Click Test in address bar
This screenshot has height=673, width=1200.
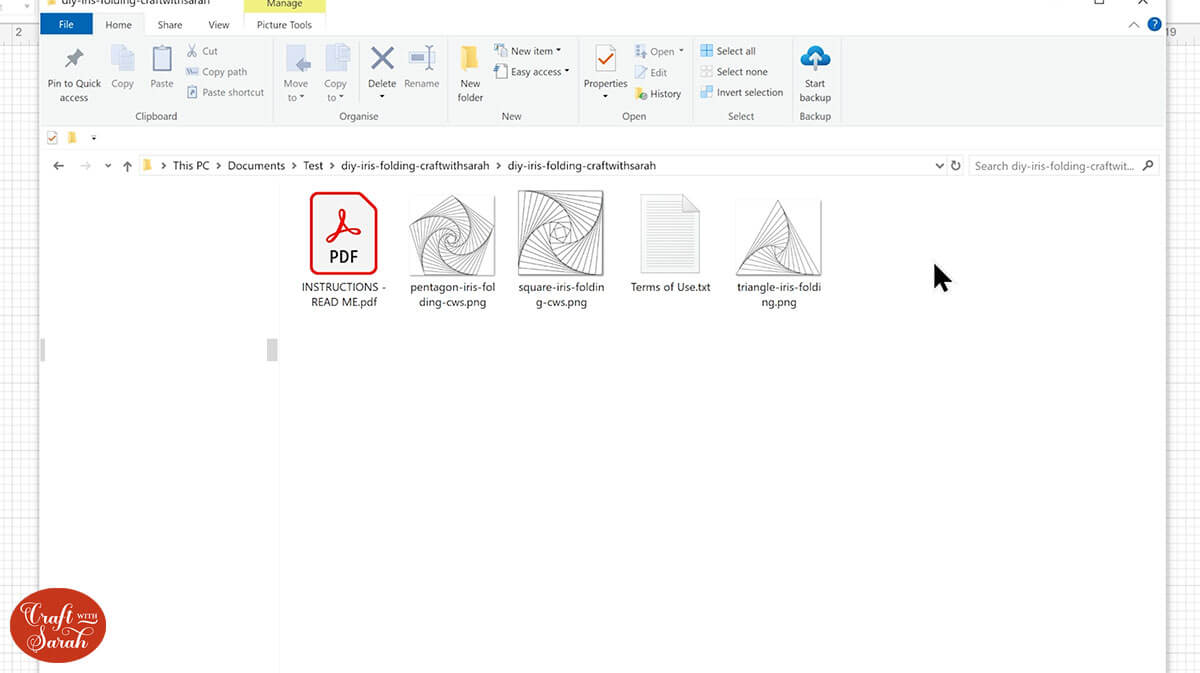coord(313,166)
